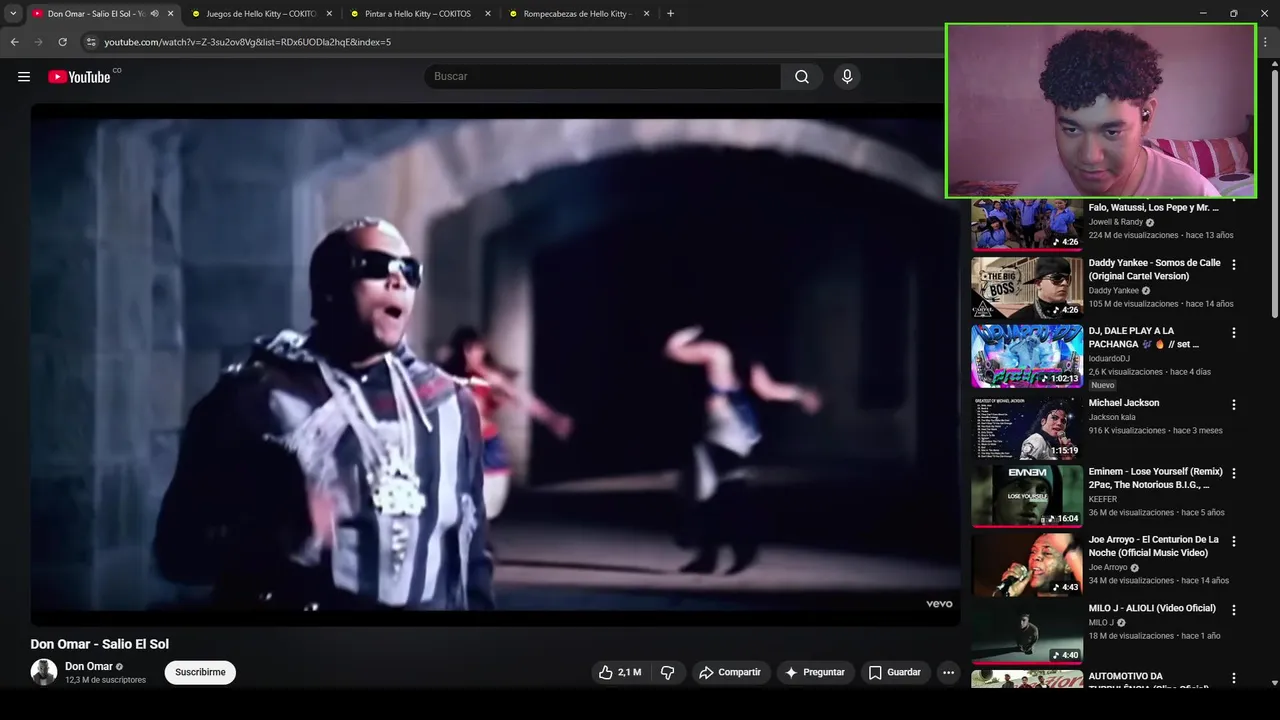Screen dimensions: 1280x720
Task: Dislike the Don Omar video
Action: tap(667, 672)
